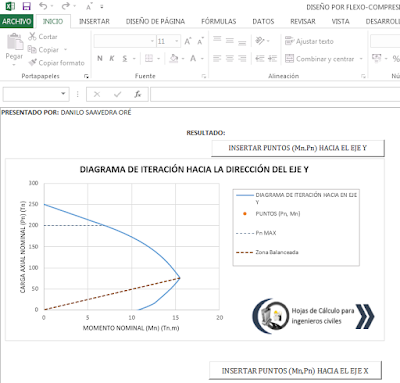Screen dimensions: 400x383
Task: Click Decrease Indent icon
Action: pos(260,59)
